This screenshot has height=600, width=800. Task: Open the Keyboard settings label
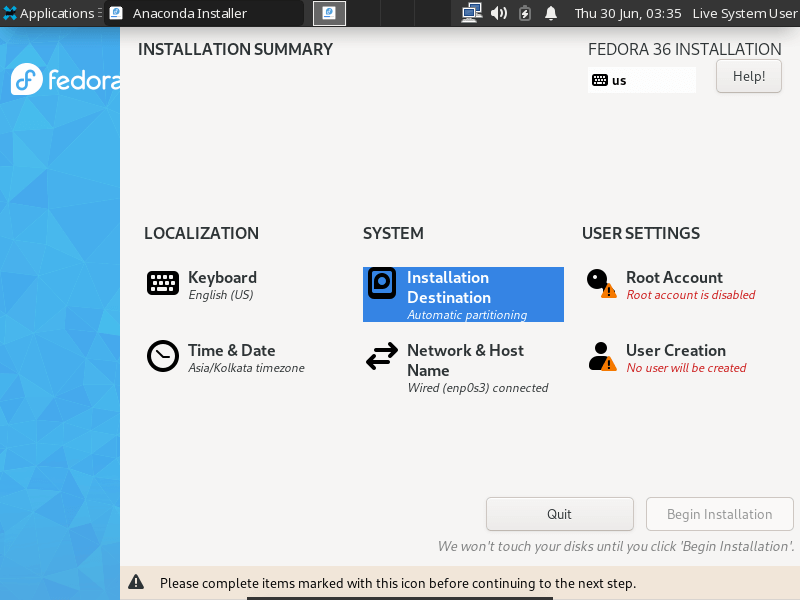(x=222, y=278)
